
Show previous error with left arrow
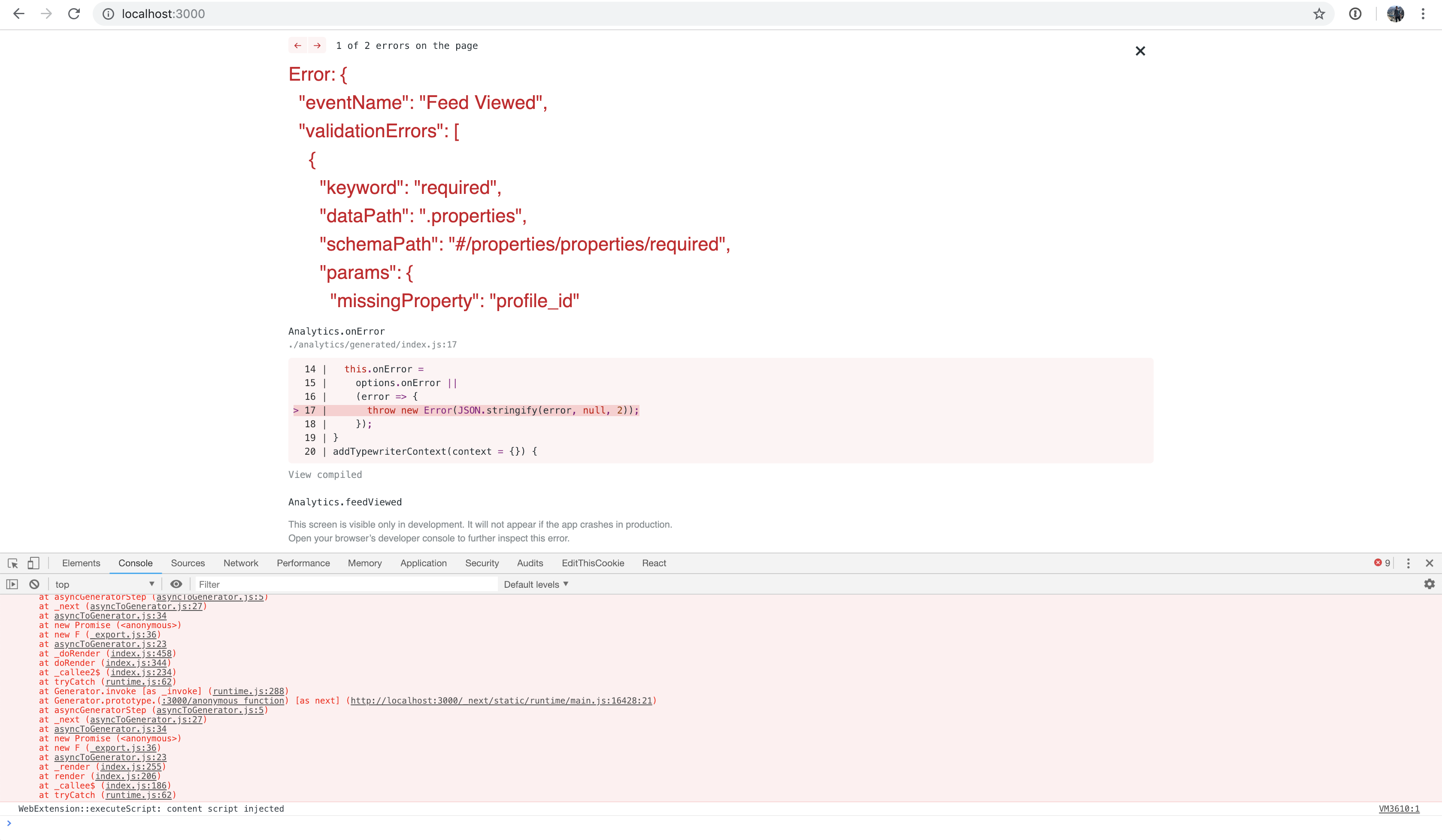297,46
